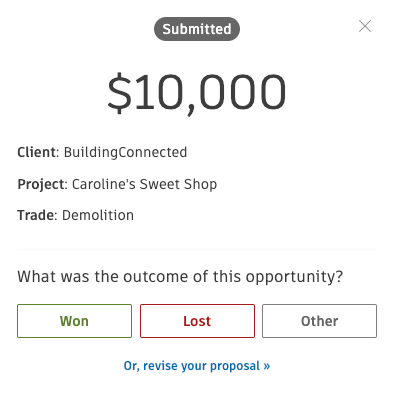
Task: Click the word proposal in the link
Action: [235, 366]
